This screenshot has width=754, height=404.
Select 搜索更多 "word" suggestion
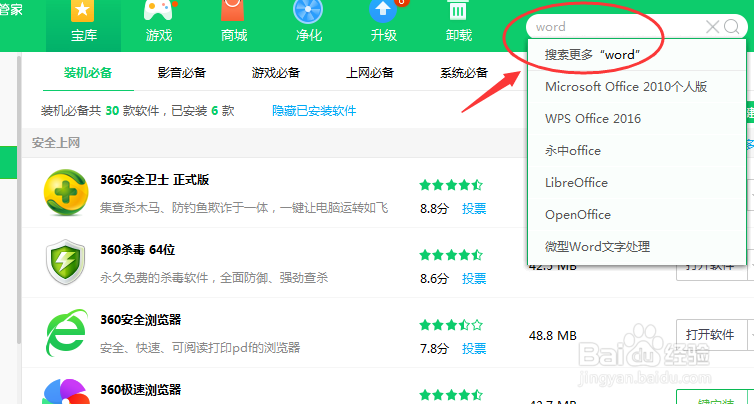click(x=637, y=55)
